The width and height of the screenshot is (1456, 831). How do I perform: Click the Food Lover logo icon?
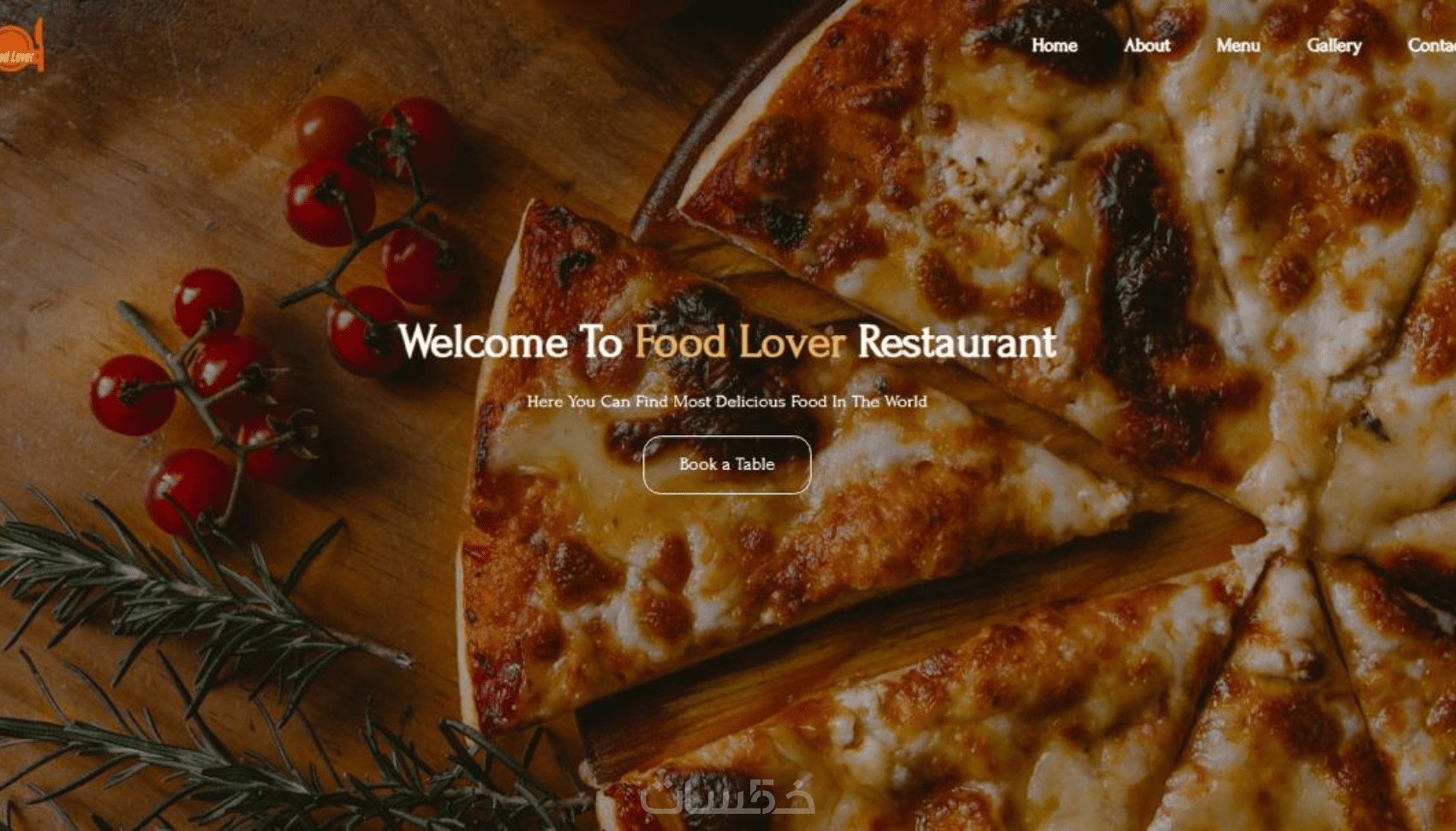(21, 46)
